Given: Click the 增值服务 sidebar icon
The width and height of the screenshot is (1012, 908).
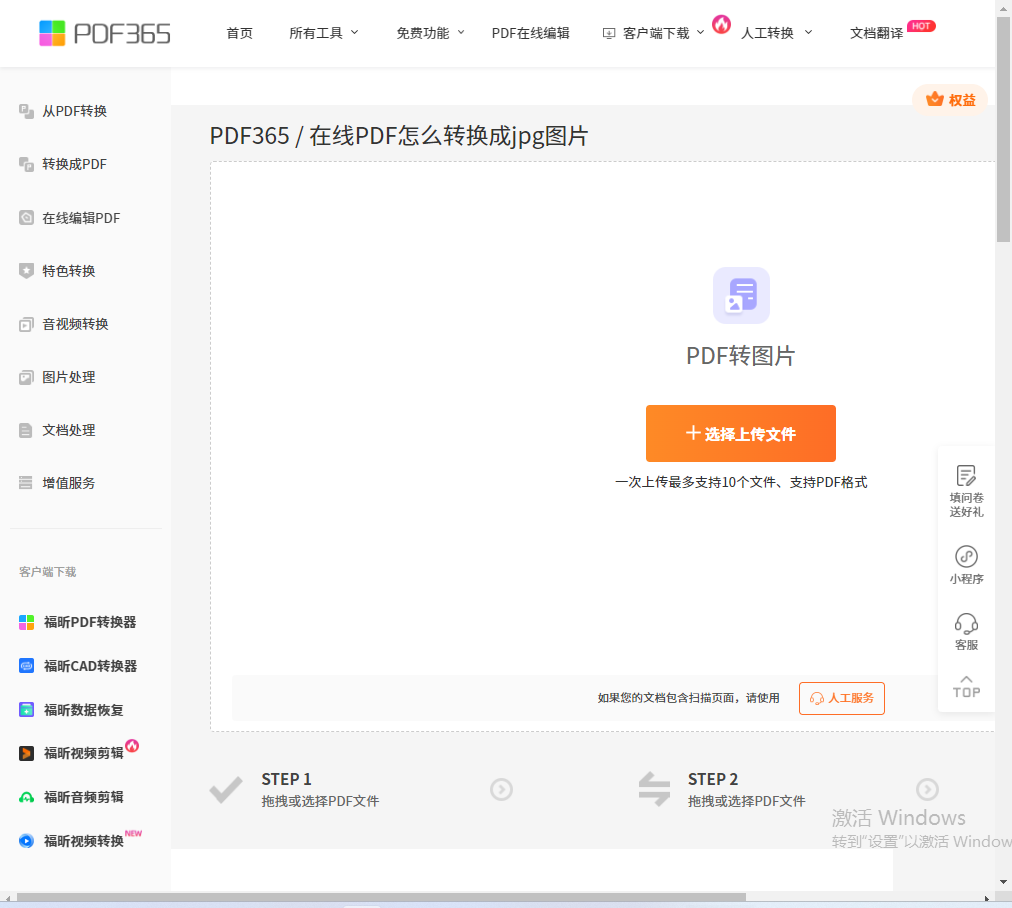Looking at the screenshot, I should (26, 483).
